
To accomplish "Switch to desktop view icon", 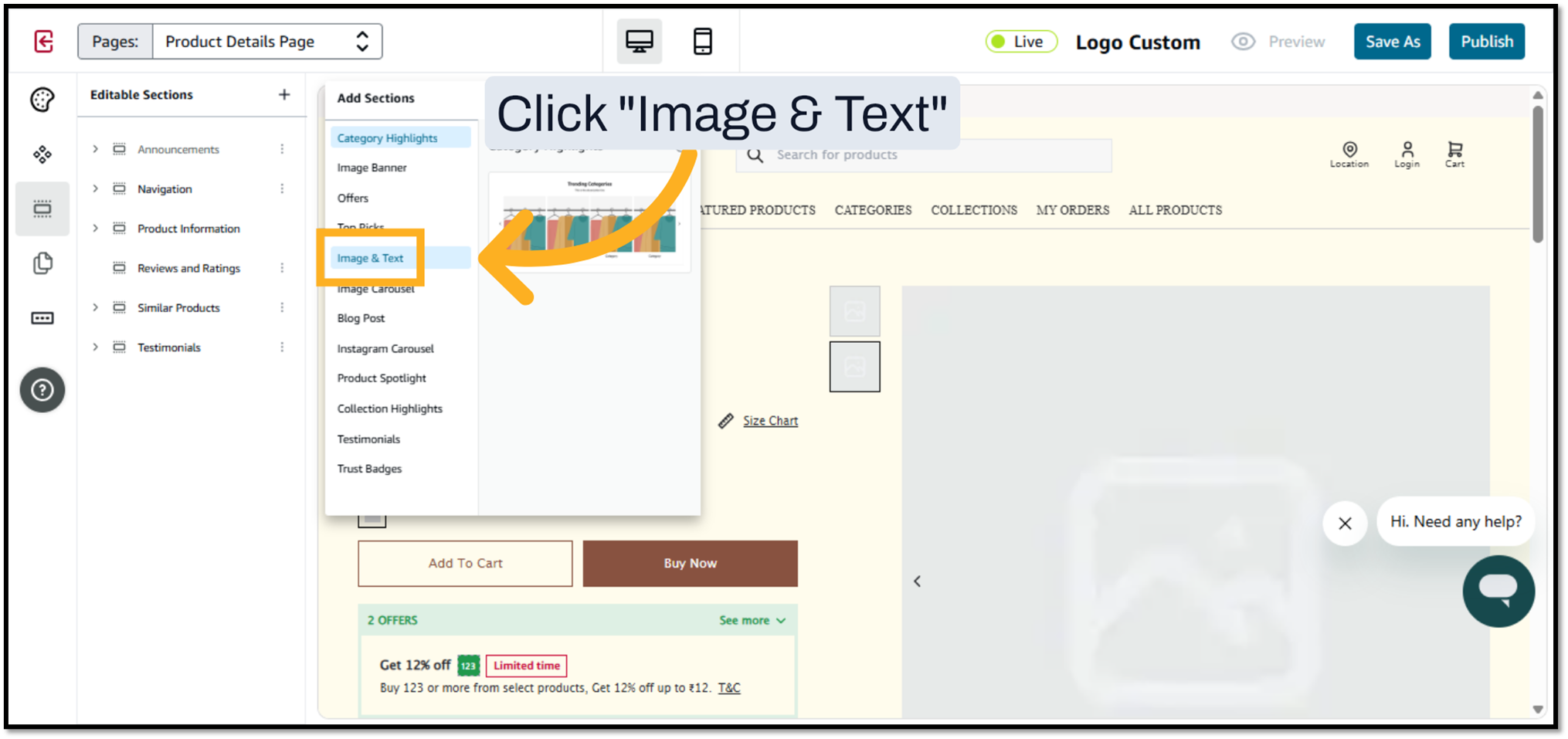I will tap(639, 42).
